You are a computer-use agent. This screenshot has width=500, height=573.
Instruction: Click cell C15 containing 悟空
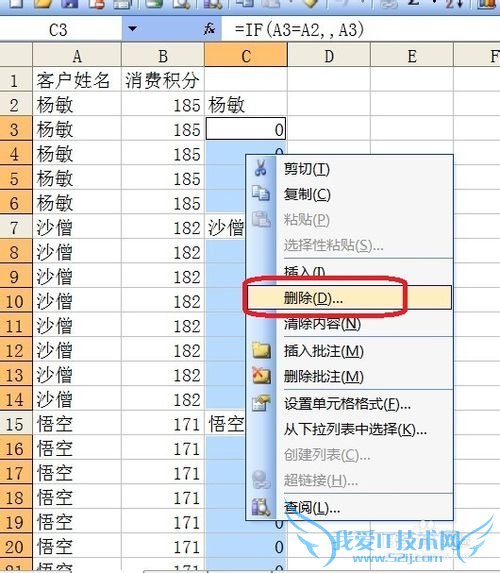pos(226,424)
